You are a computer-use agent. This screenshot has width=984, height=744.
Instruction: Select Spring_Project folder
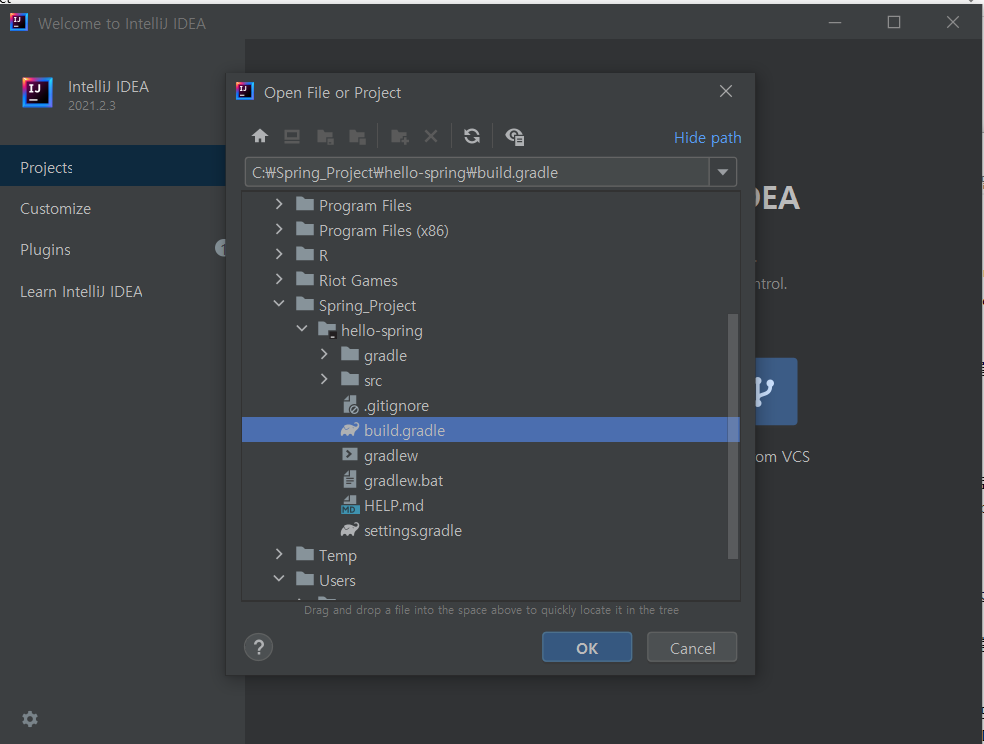tap(490, 306)
